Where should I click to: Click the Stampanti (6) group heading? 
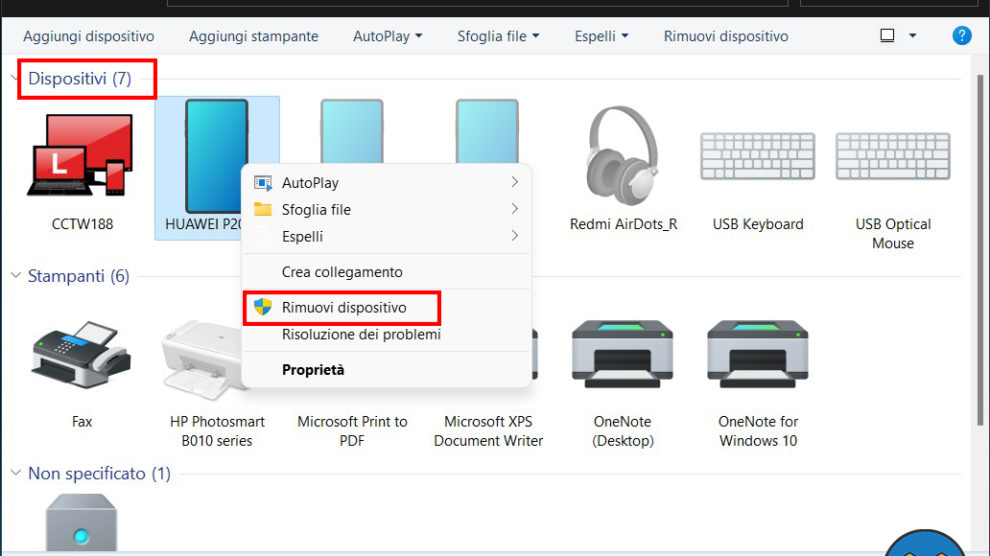[x=78, y=276]
